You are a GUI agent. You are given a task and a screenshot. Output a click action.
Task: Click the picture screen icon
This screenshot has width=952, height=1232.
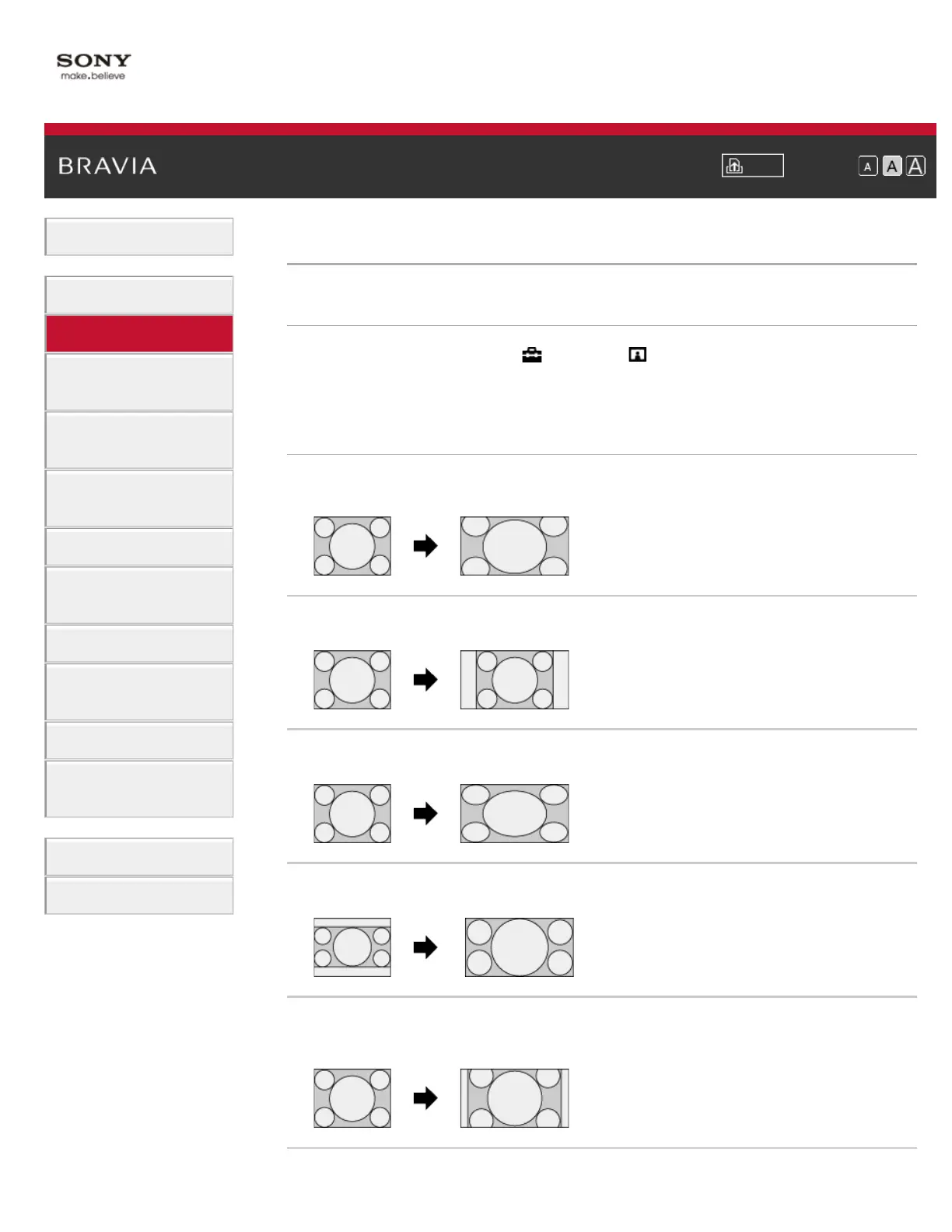[x=638, y=355]
